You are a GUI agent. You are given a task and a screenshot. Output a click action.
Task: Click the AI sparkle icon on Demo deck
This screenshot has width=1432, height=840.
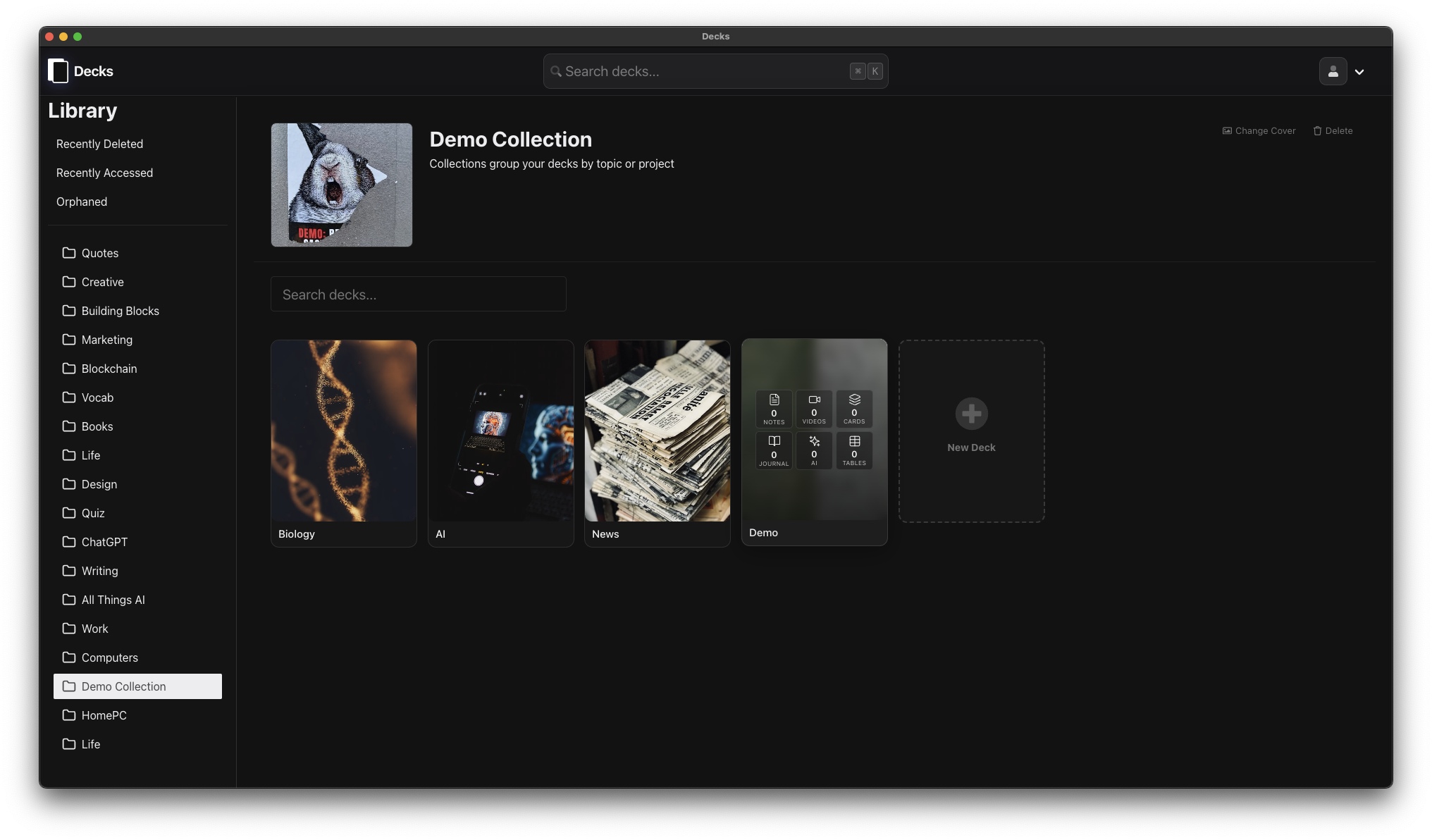814,441
